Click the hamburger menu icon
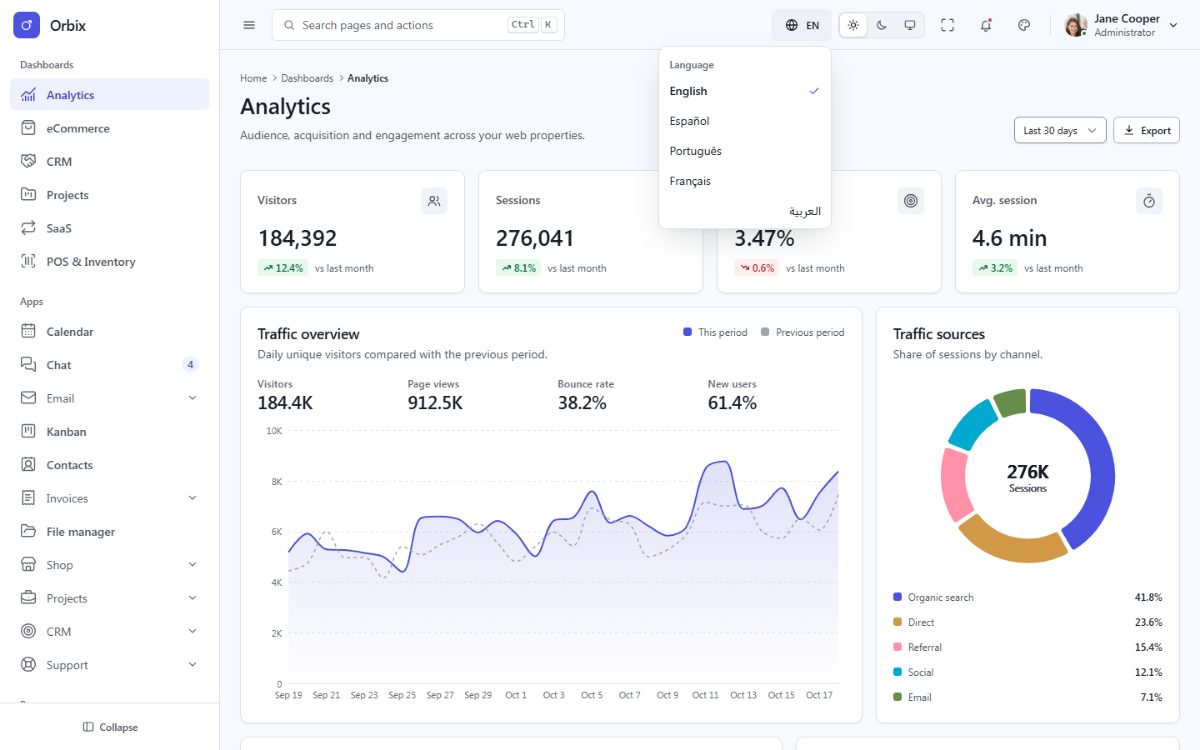The height and width of the screenshot is (750, 1200). pyautogui.click(x=249, y=25)
